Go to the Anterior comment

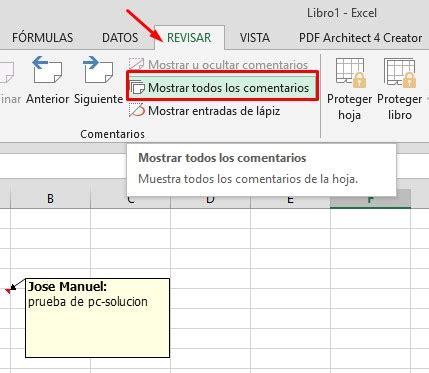coord(48,80)
